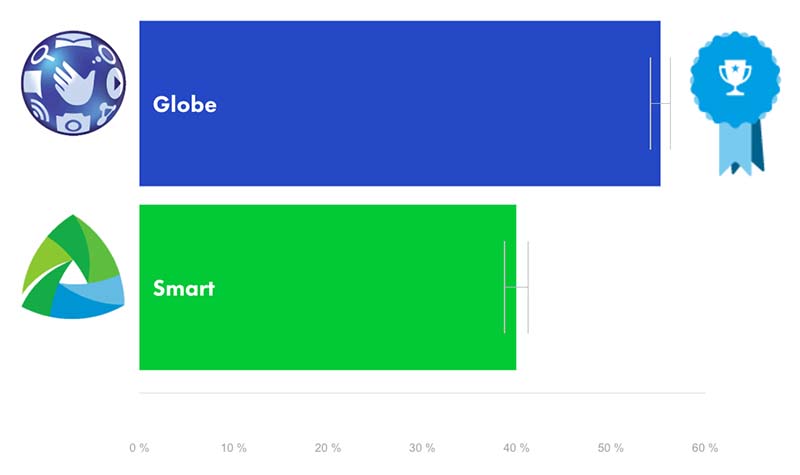Screen dimensions: 800x475
Task: Click the 60 % axis label
Action: click(x=705, y=448)
